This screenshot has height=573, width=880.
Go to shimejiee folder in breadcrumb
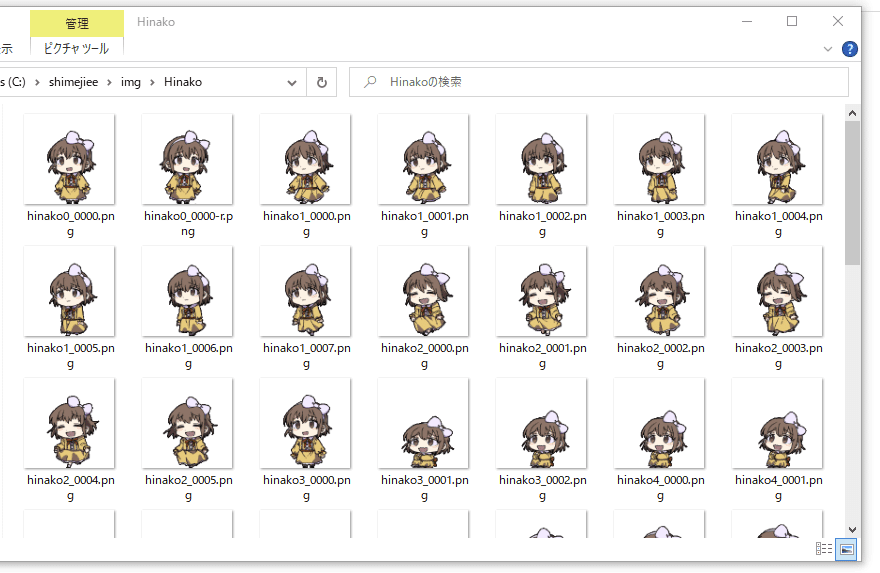(x=74, y=82)
